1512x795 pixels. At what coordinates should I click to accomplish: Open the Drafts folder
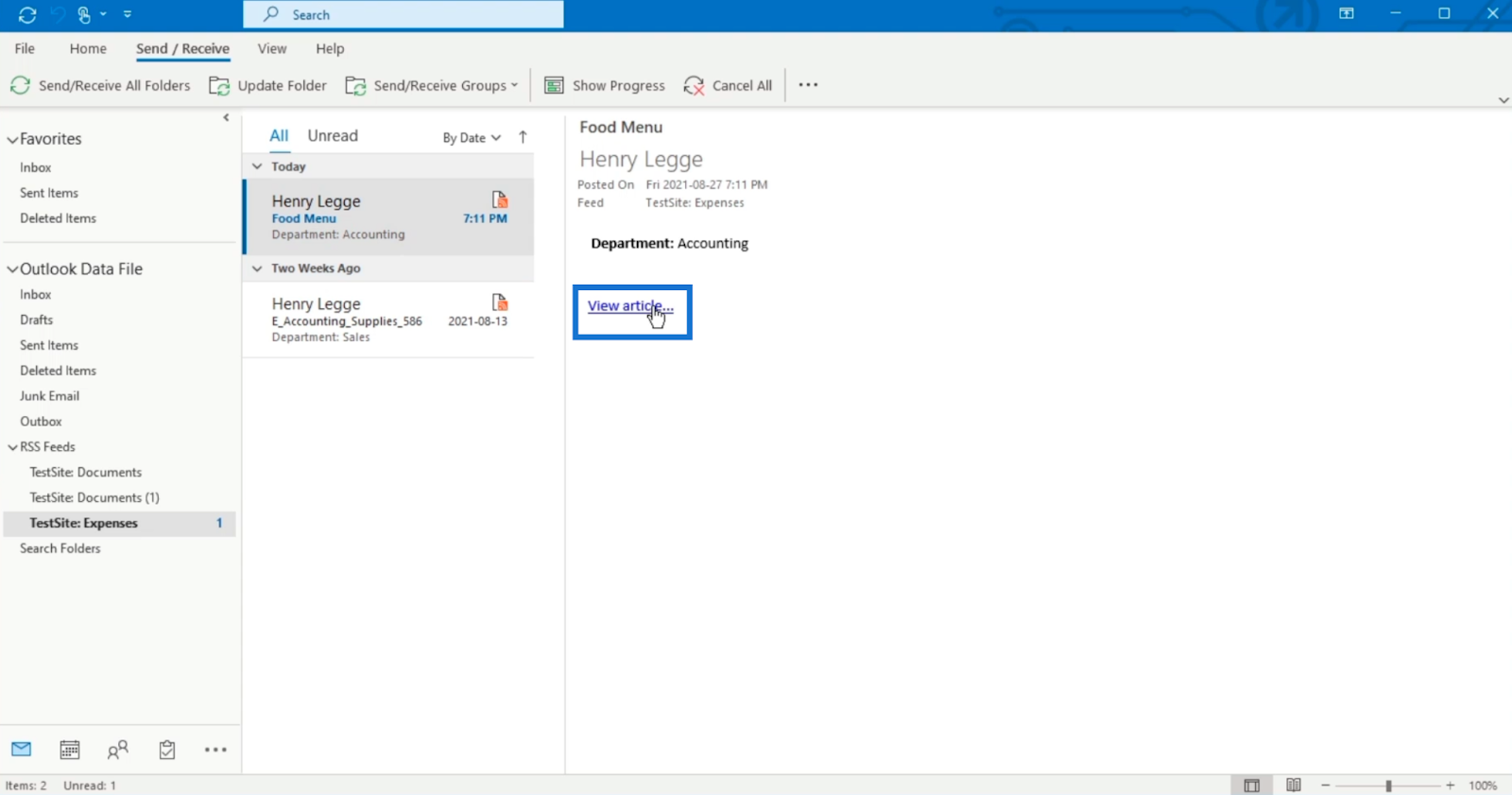[36, 320]
